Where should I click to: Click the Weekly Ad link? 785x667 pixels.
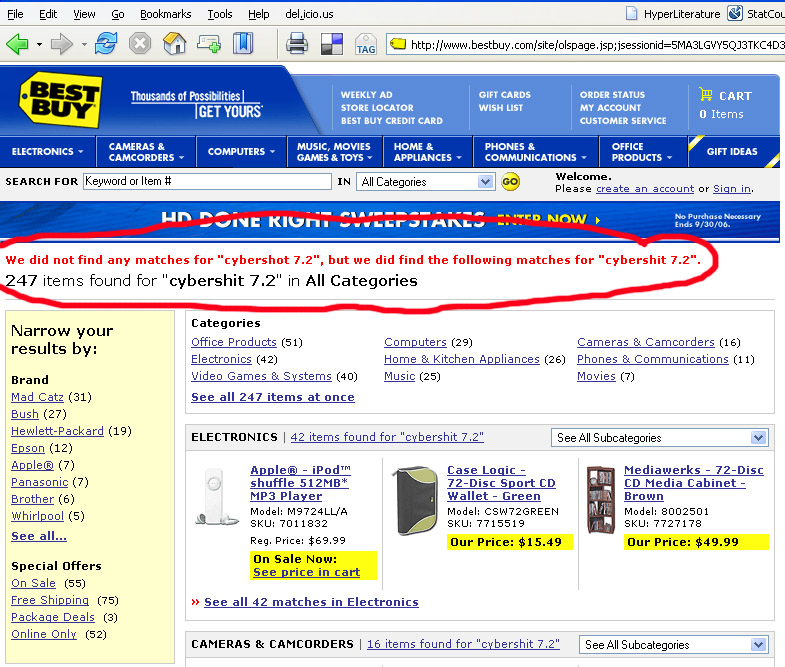click(366, 95)
